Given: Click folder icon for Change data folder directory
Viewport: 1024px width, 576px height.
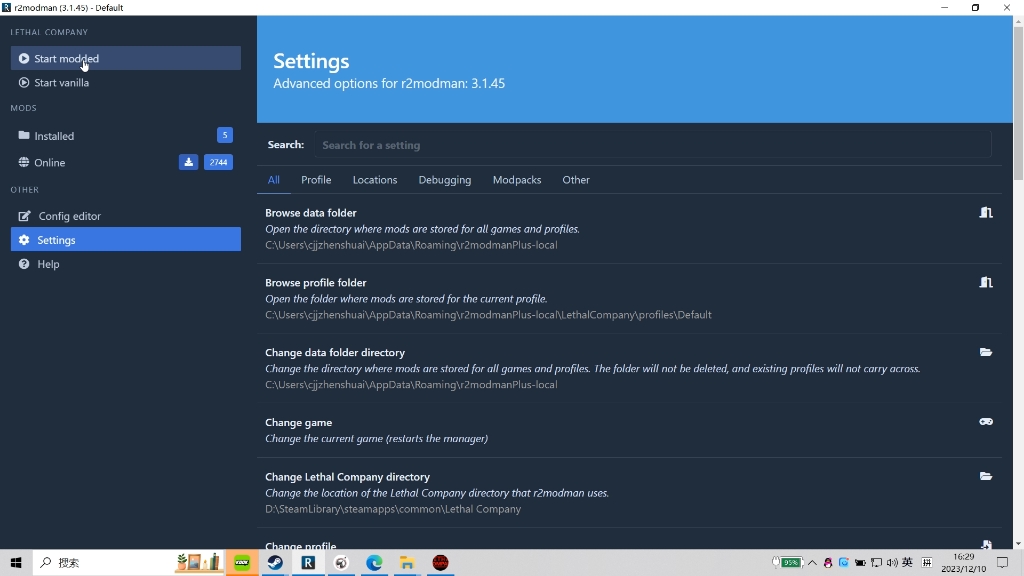Looking at the screenshot, I should (x=986, y=352).
